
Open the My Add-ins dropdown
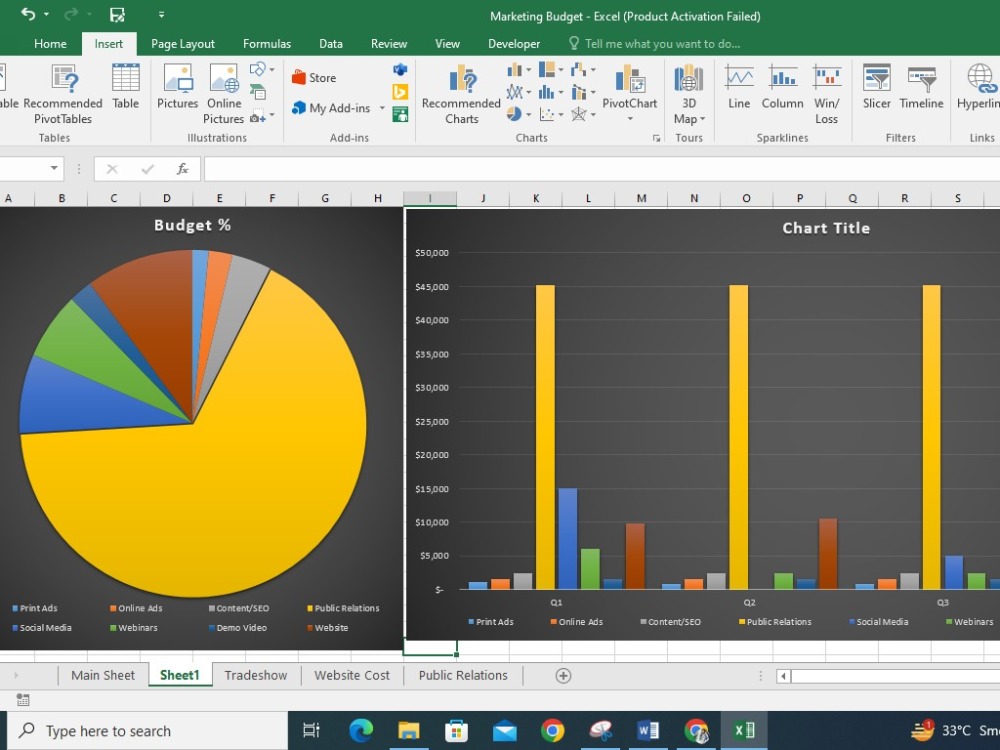(x=381, y=108)
